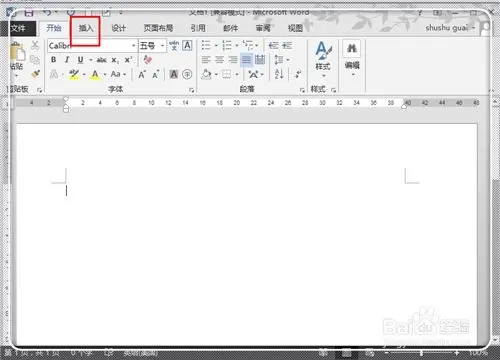Click the Numbering list icon
This screenshot has height=360, width=500.
[x=227, y=45]
